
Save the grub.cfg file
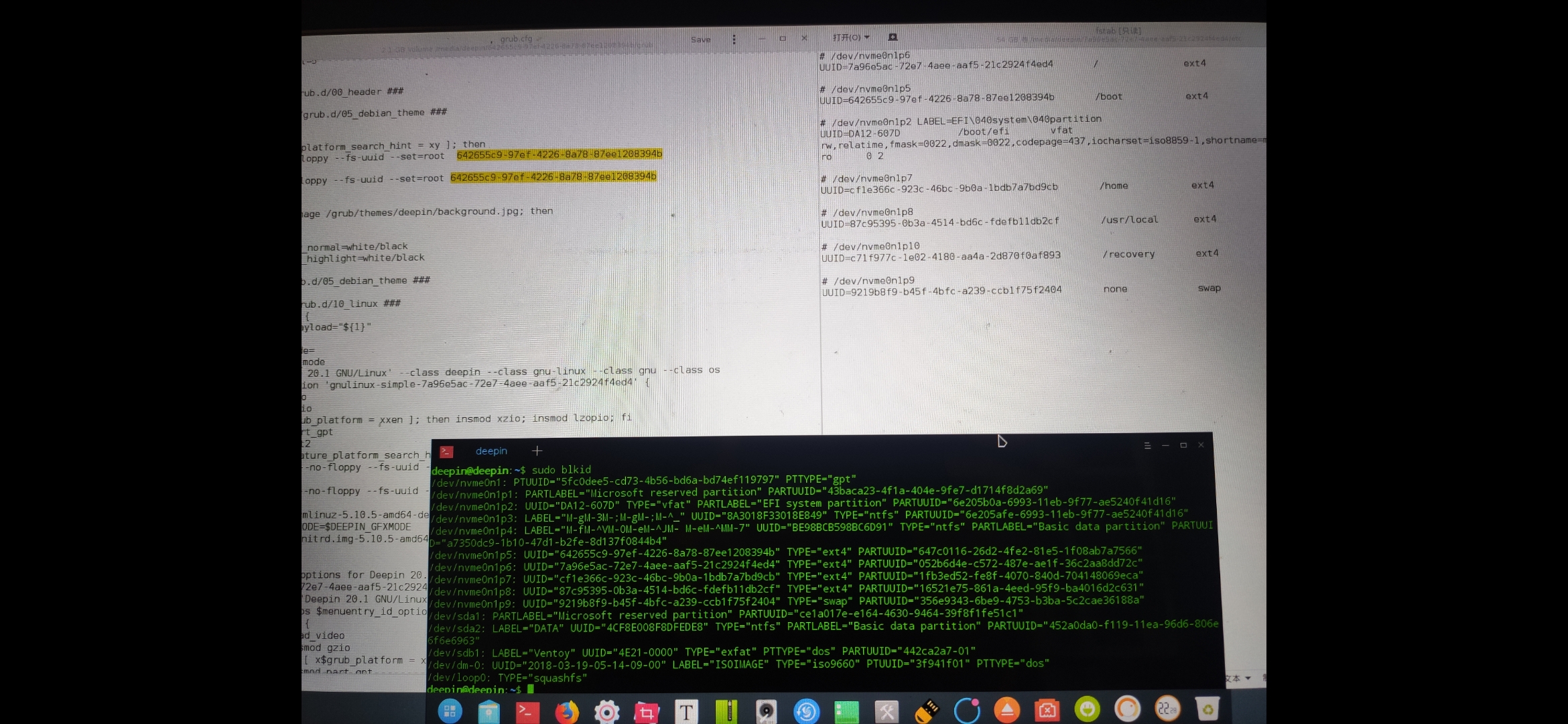700,40
